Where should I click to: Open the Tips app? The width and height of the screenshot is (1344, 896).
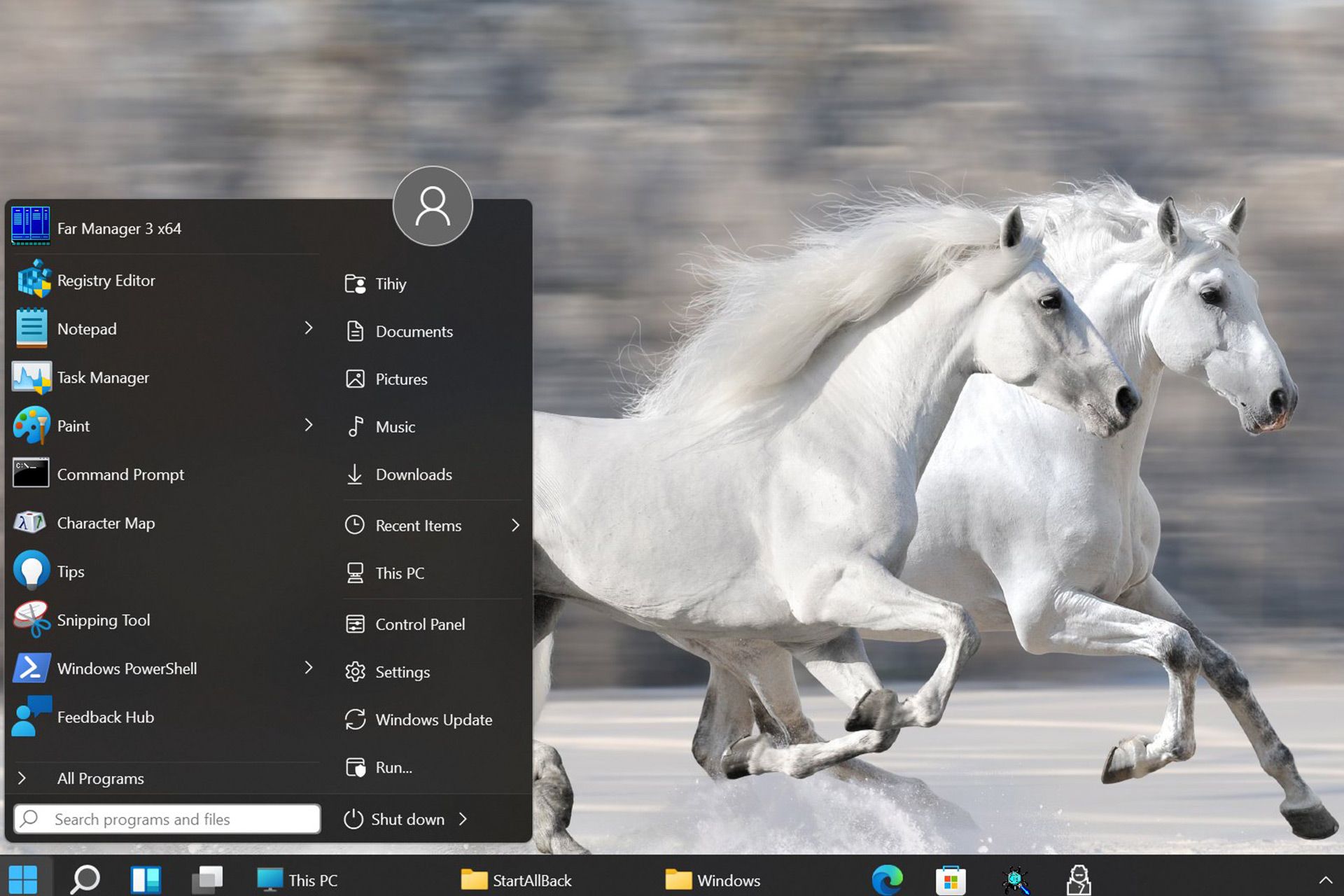coord(70,570)
